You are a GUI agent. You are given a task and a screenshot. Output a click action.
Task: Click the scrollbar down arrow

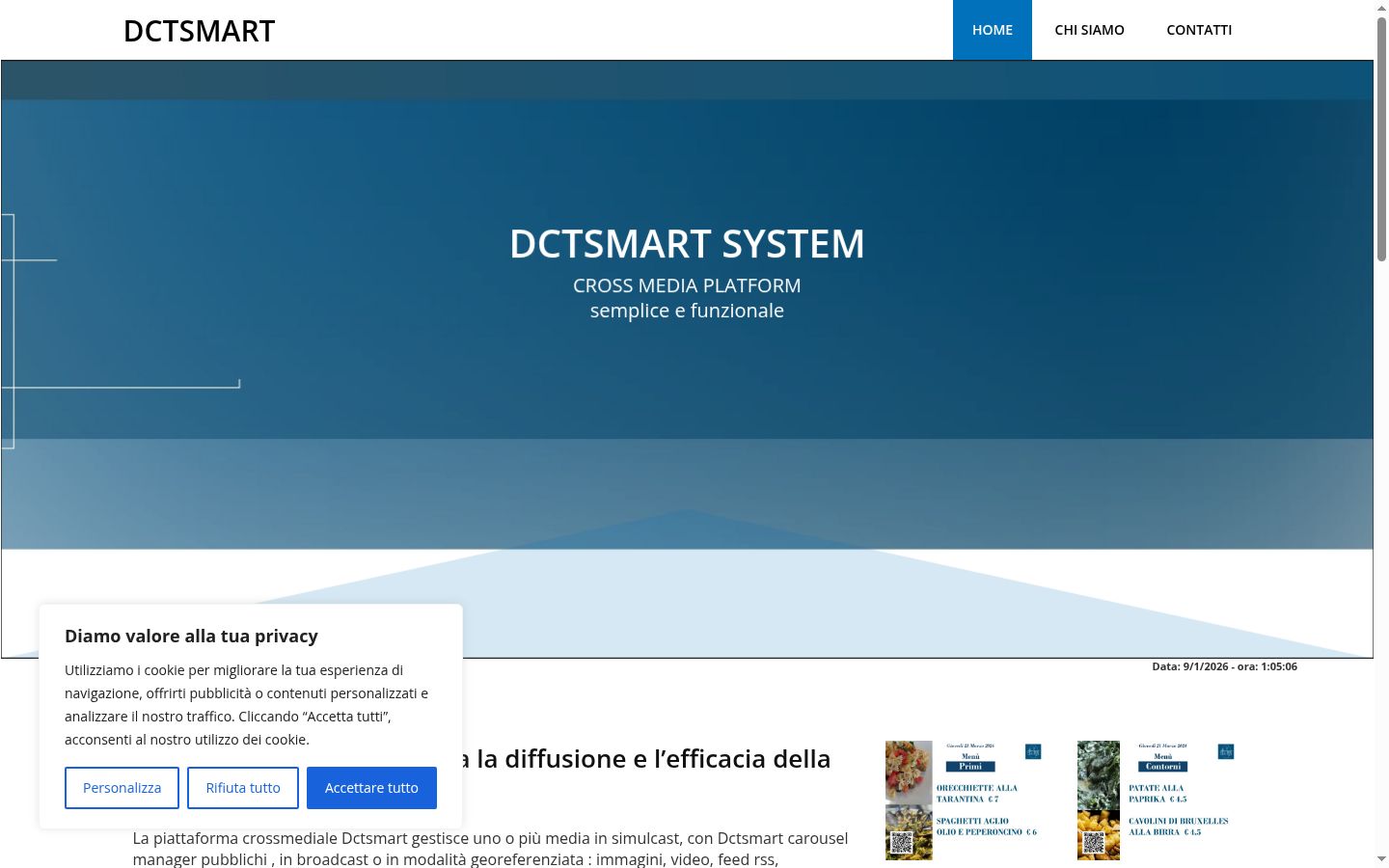(x=1381, y=859)
